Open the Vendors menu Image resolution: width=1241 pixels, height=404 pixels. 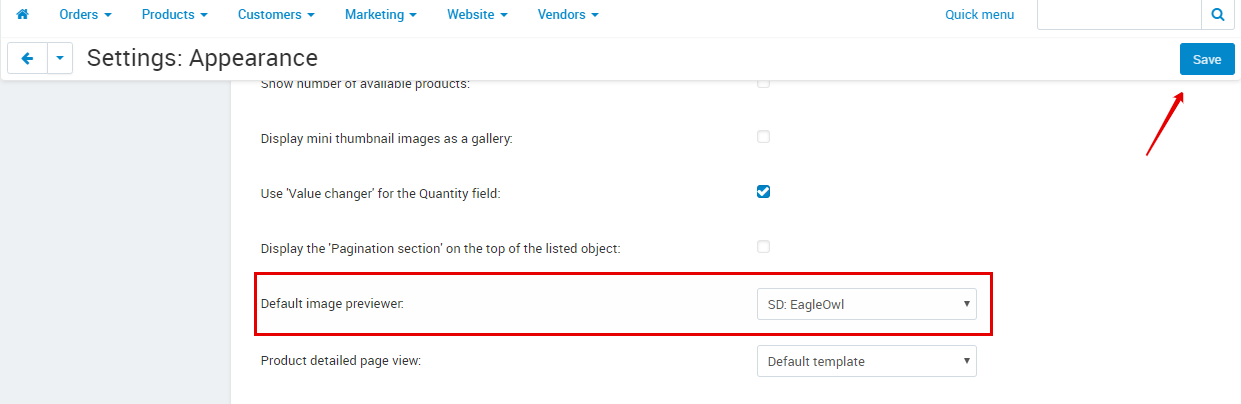click(568, 15)
